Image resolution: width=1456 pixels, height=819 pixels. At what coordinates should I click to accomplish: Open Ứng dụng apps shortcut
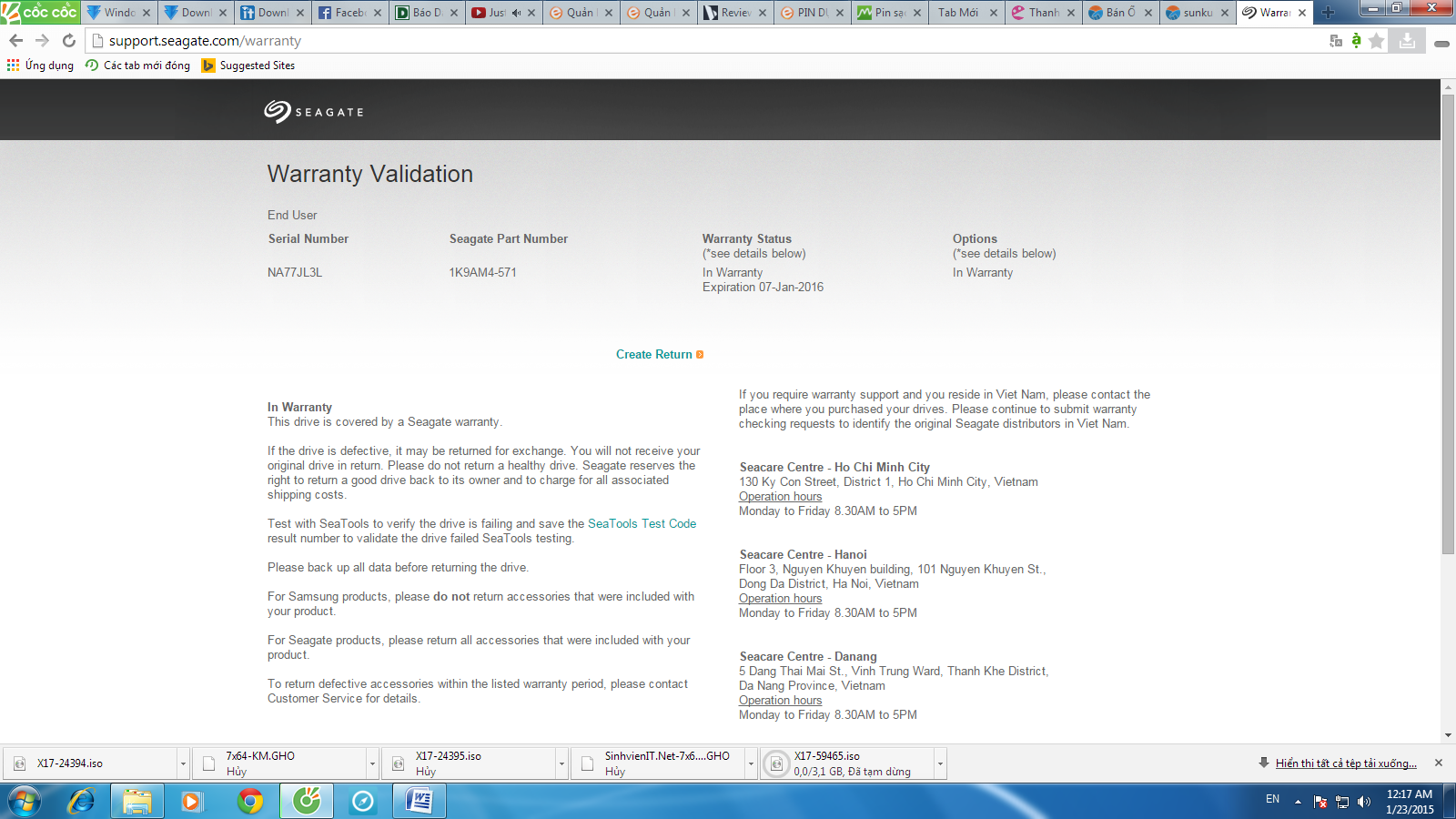point(40,66)
